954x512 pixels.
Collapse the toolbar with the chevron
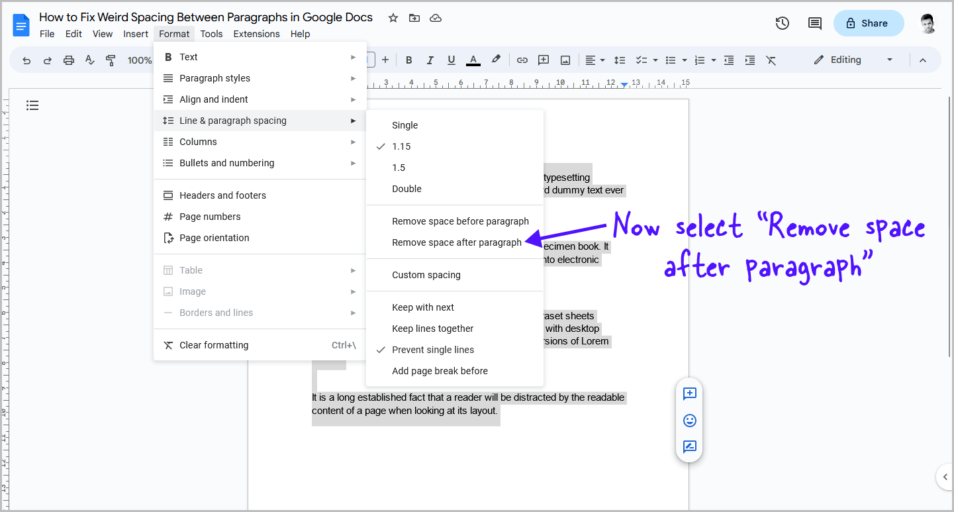[x=923, y=60]
